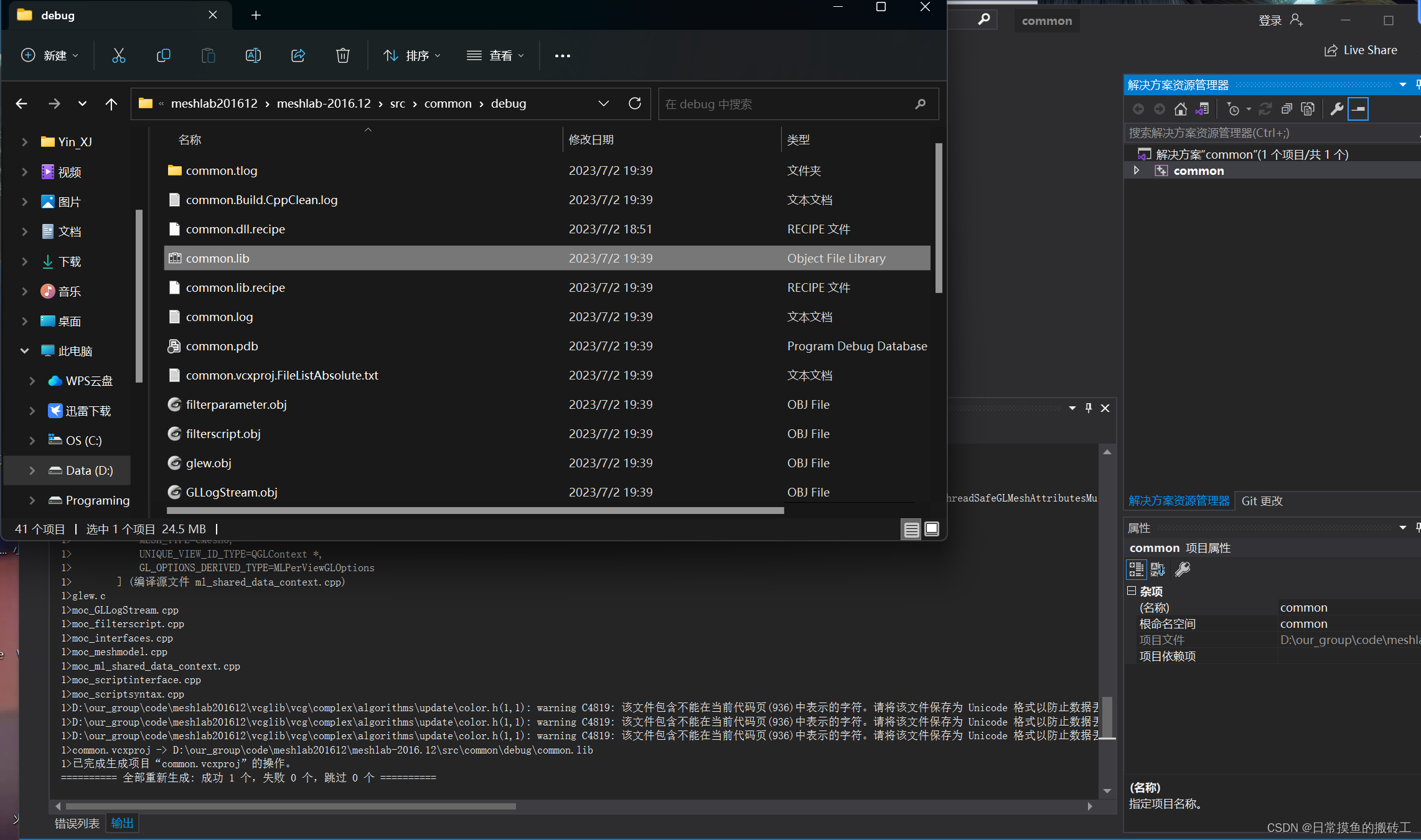
Task: Click the Collapse All icon in Solution Explorer
Action: point(1287,108)
